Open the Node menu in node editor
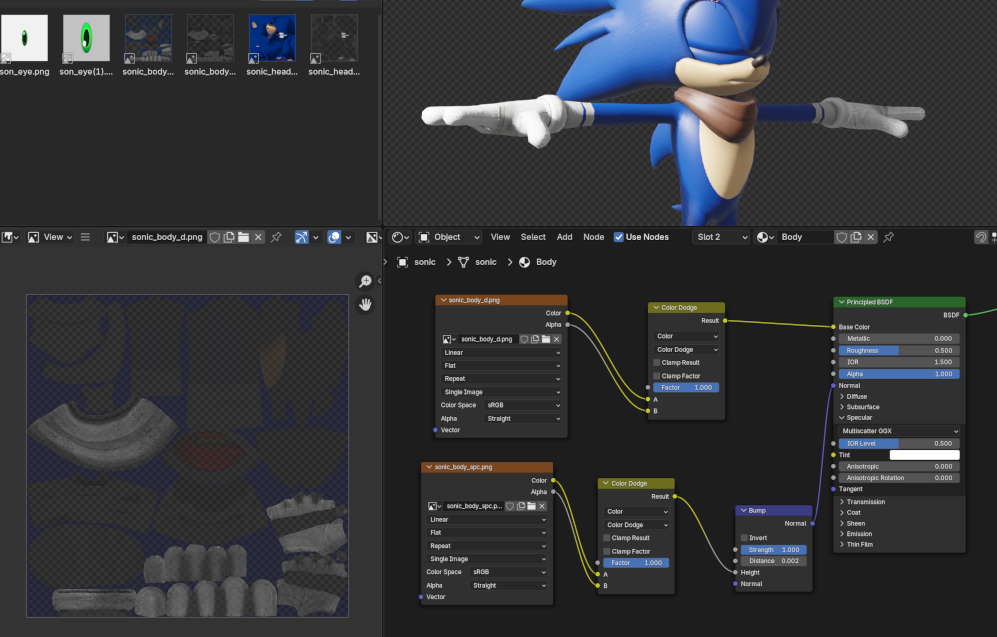This screenshot has height=637, width=997. (x=594, y=237)
